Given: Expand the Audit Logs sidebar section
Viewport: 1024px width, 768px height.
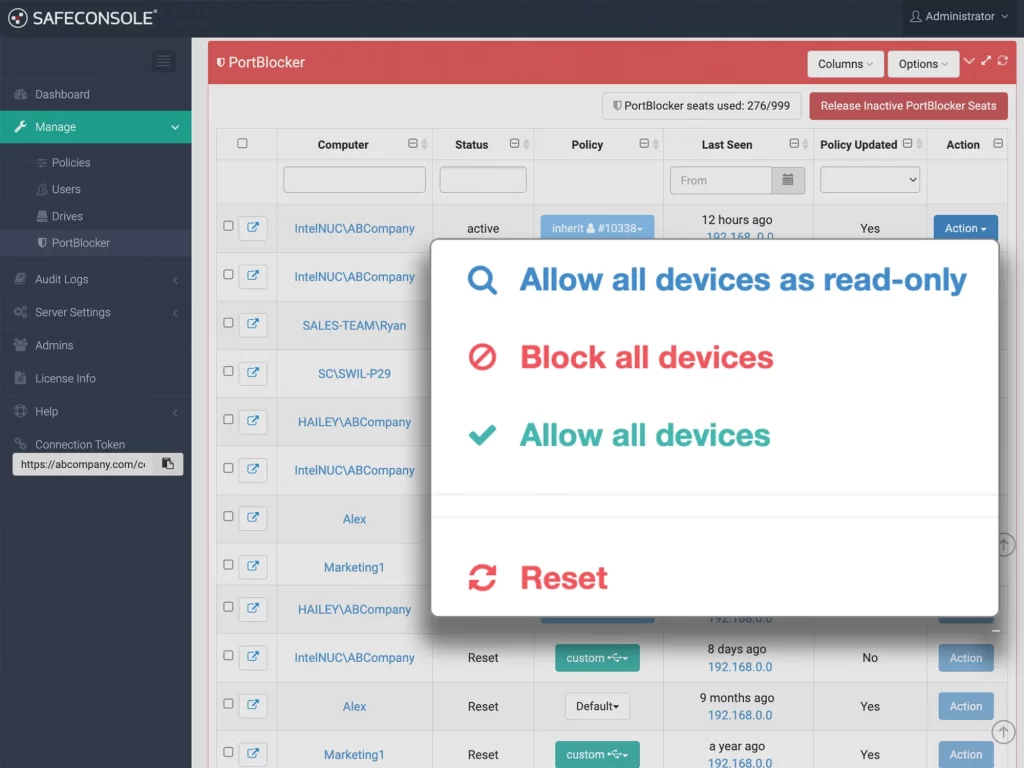Looking at the screenshot, I should pyautogui.click(x=62, y=279).
